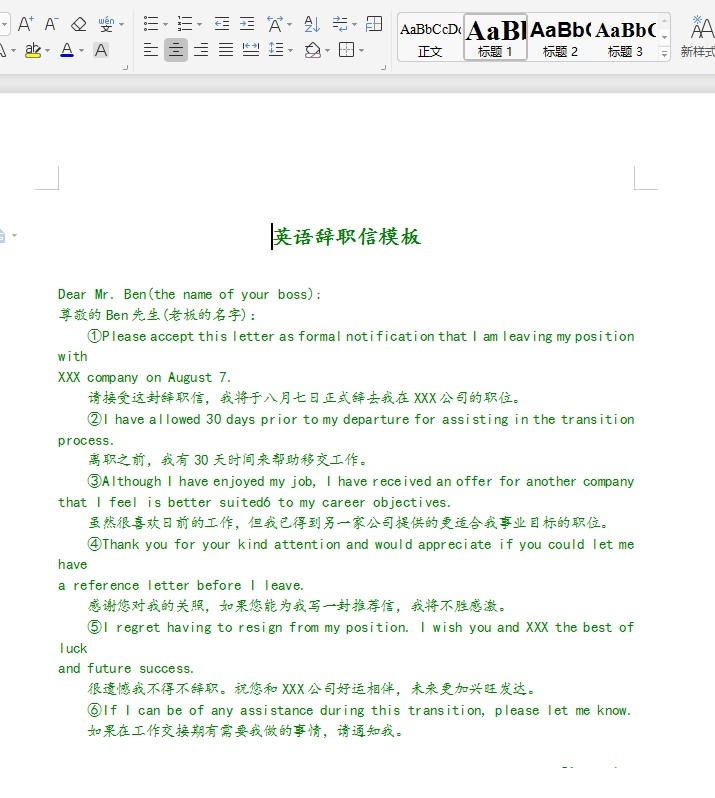This screenshot has width=715, height=798.
Task: Expand font color dropdown arrow
Action: coord(81,50)
